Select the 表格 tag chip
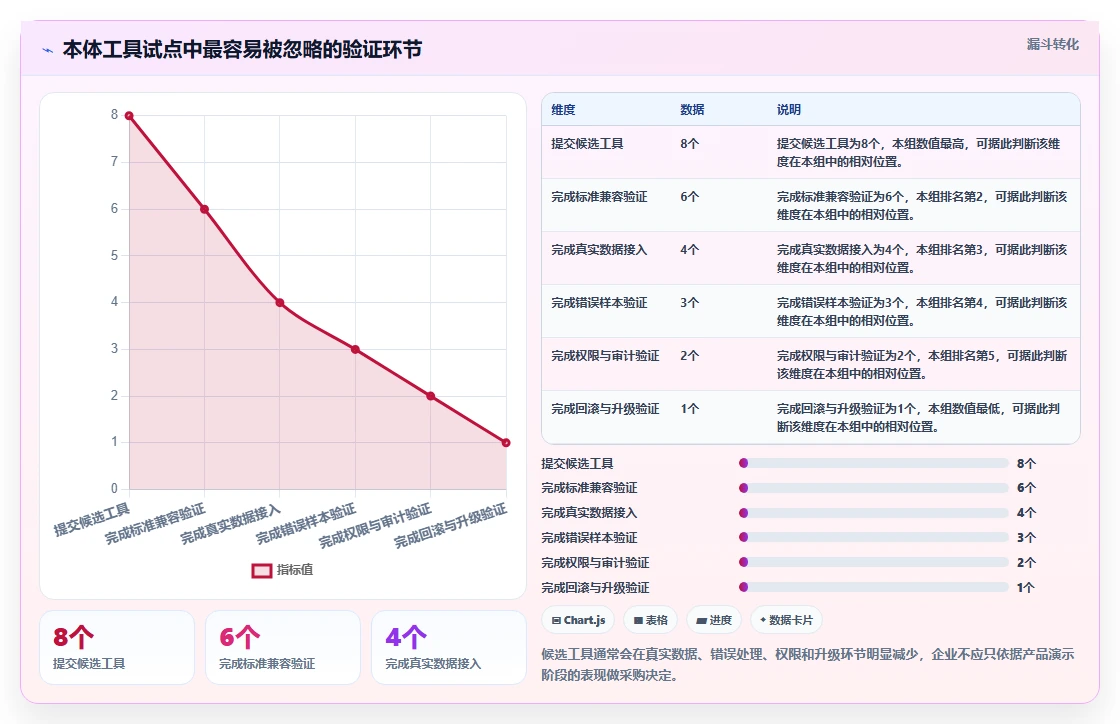 [650, 620]
